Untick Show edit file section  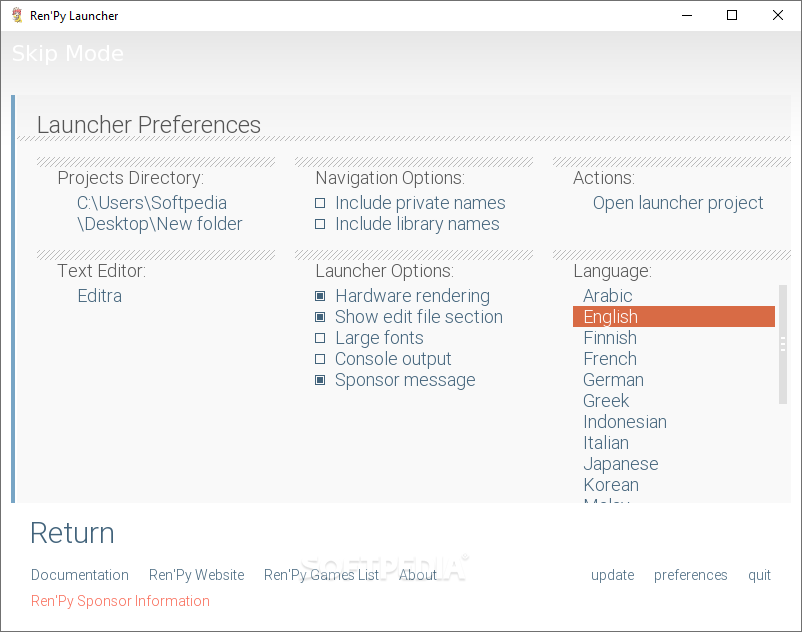(x=320, y=317)
